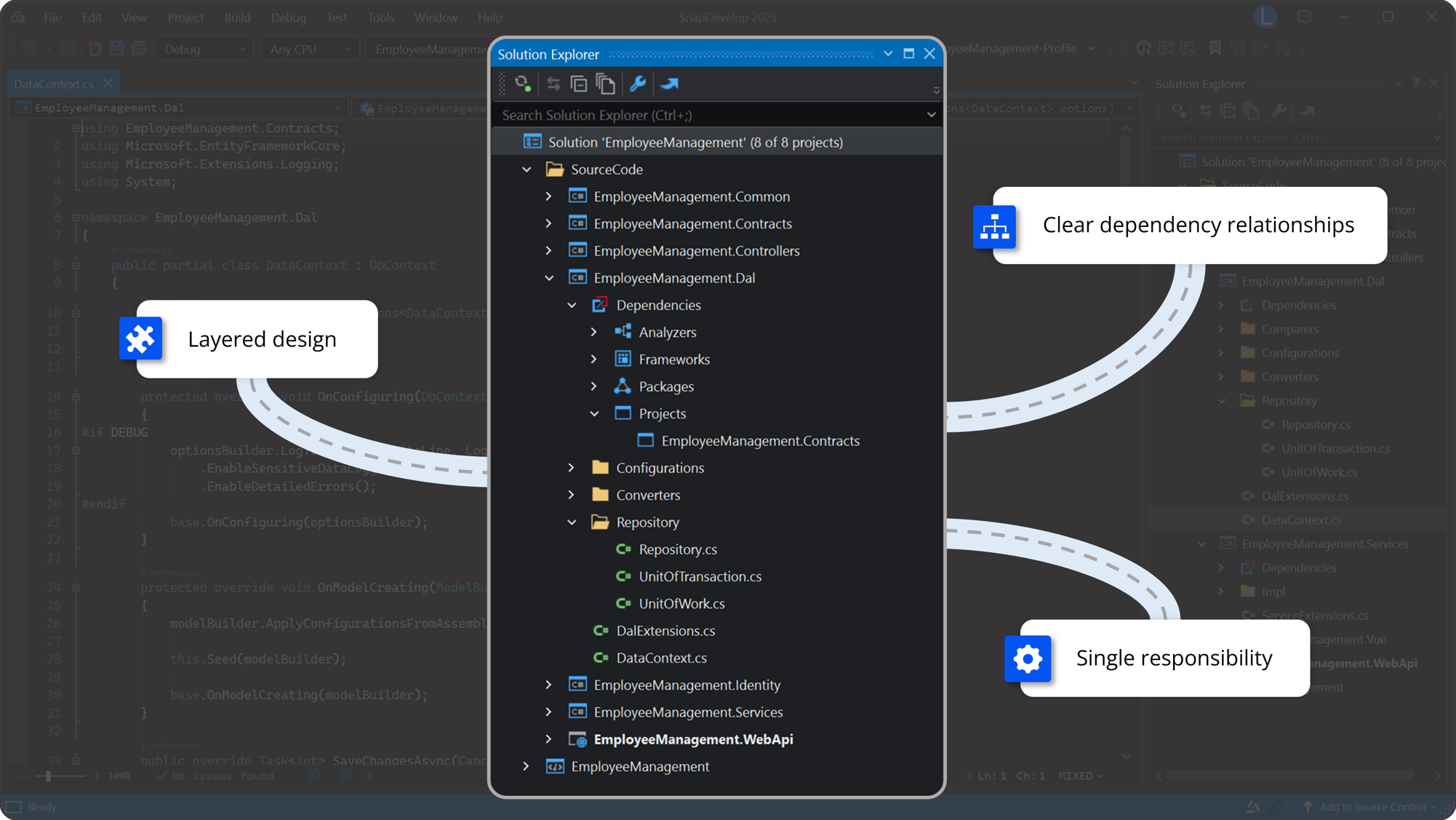Open the Build menu
The width and height of the screenshot is (1456, 820).
coord(237,17)
